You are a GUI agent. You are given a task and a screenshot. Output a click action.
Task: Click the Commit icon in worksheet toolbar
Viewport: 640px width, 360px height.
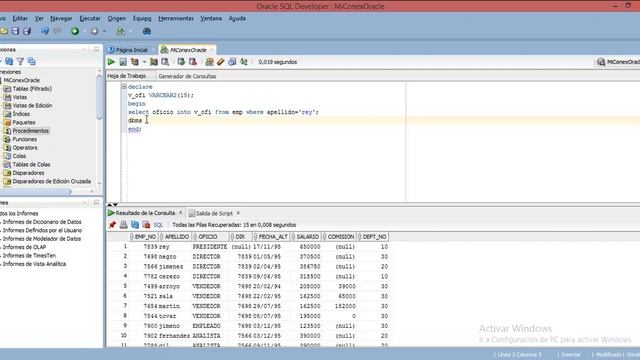(x=181, y=62)
